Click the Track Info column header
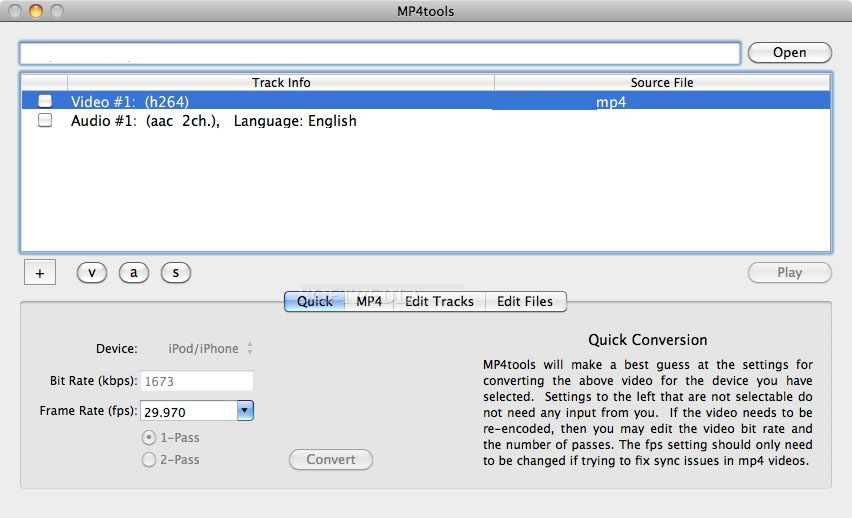This screenshot has height=518, width=852. pos(281,83)
